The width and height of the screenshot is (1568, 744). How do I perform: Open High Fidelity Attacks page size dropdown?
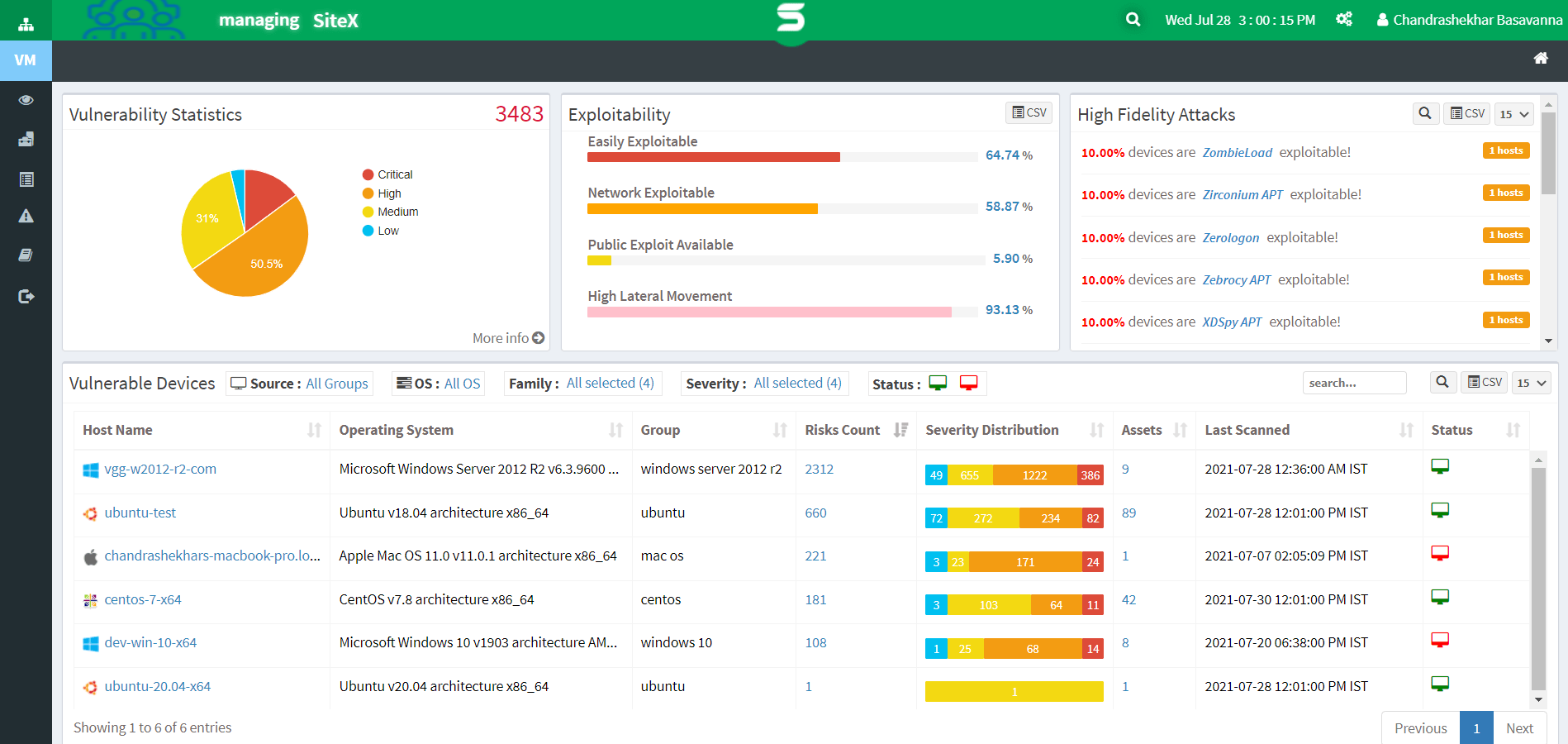coord(1514,114)
